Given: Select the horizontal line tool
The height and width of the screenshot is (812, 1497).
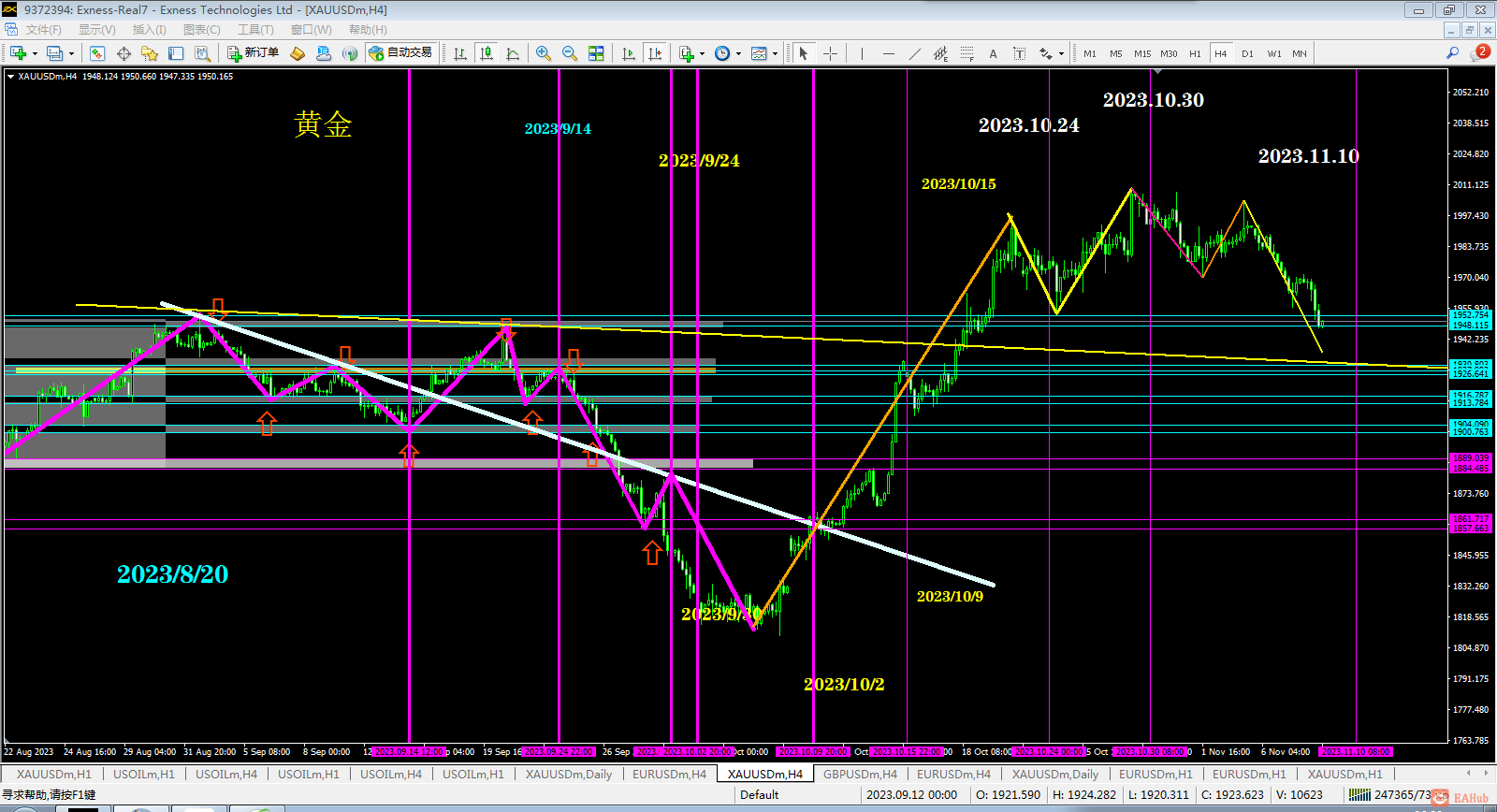Looking at the screenshot, I should (888, 53).
